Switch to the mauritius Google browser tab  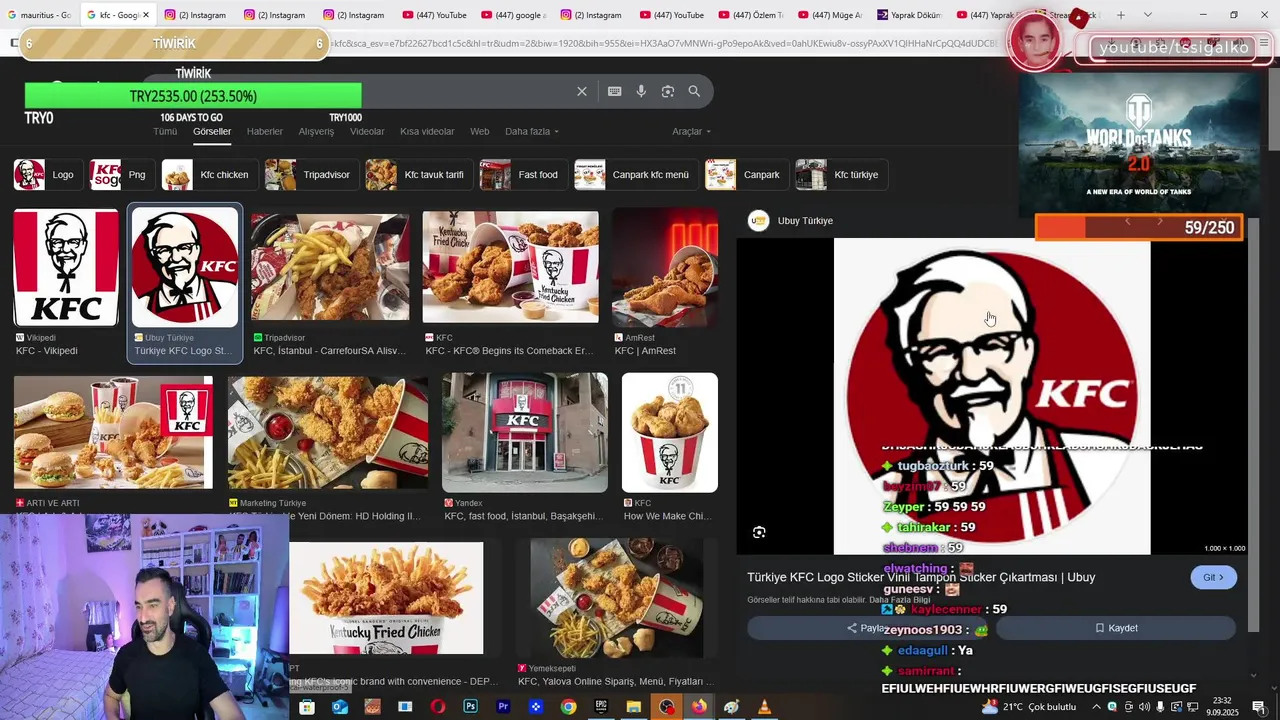pos(38,15)
